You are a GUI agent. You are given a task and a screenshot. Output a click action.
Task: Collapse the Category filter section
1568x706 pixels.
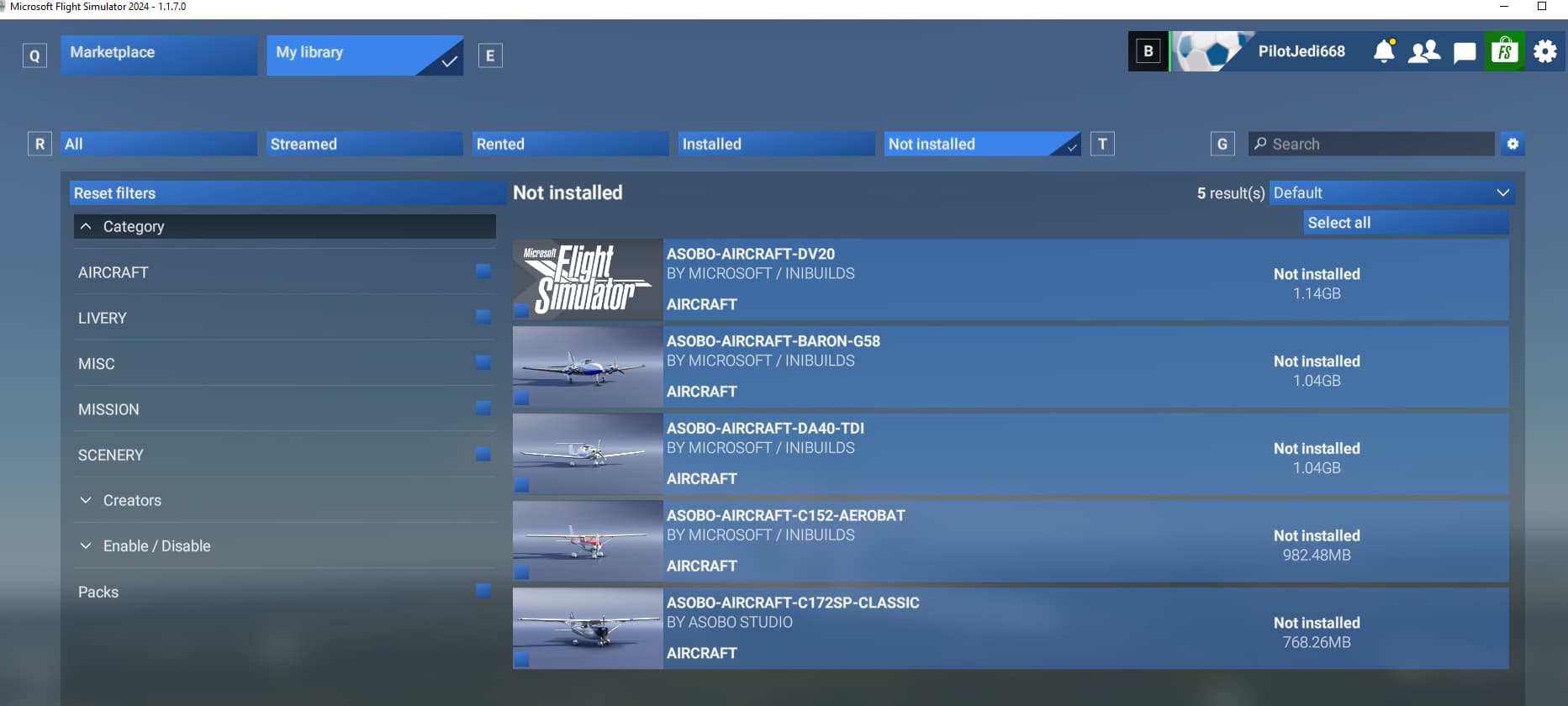point(284,226)
